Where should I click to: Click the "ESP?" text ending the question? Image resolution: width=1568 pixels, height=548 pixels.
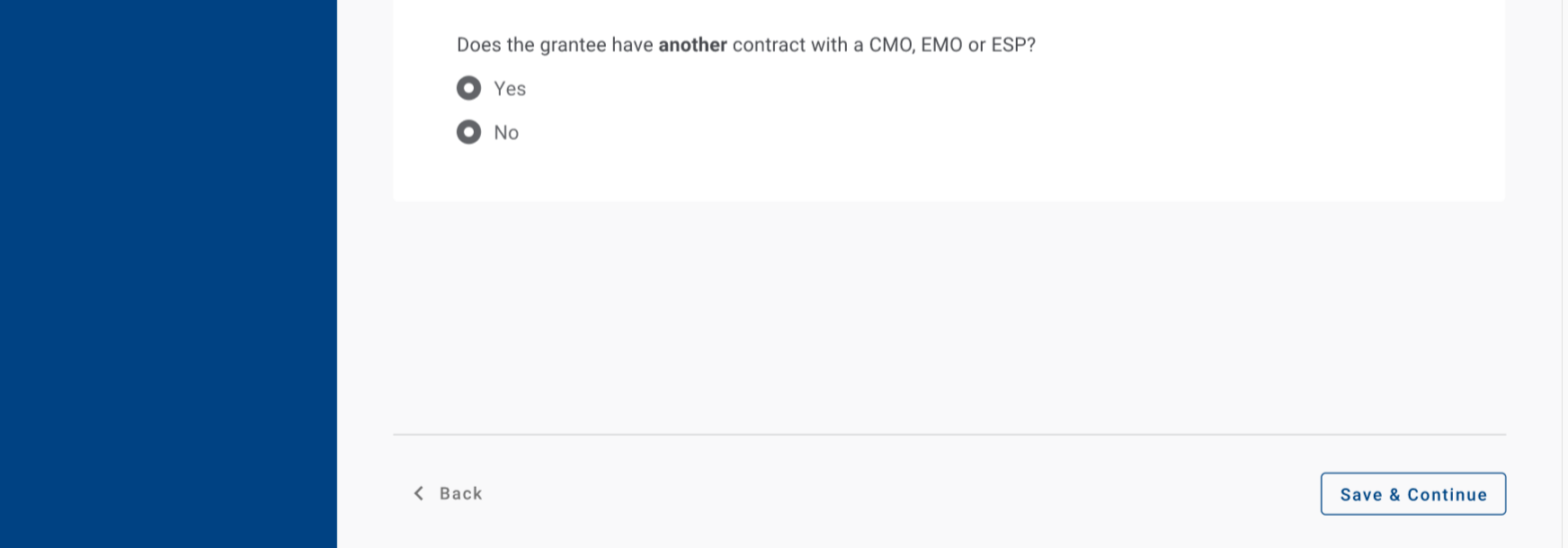[1013, 45]
